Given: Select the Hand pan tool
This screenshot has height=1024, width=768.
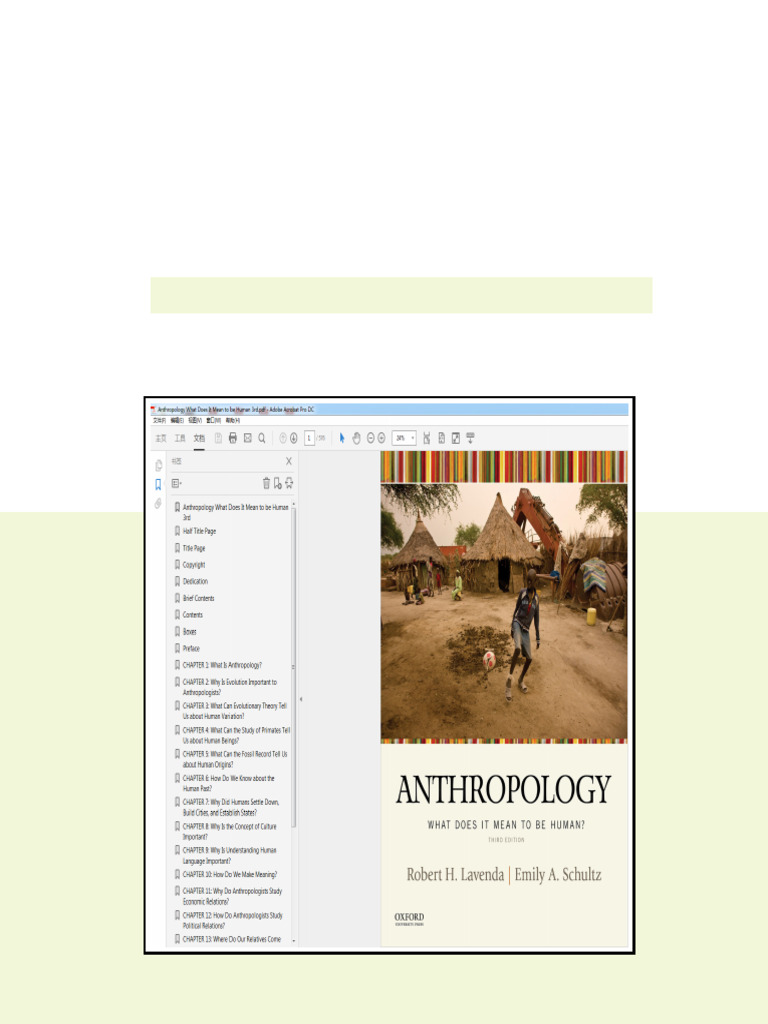Looking at the screenshot, I should (x=356, y=438).
